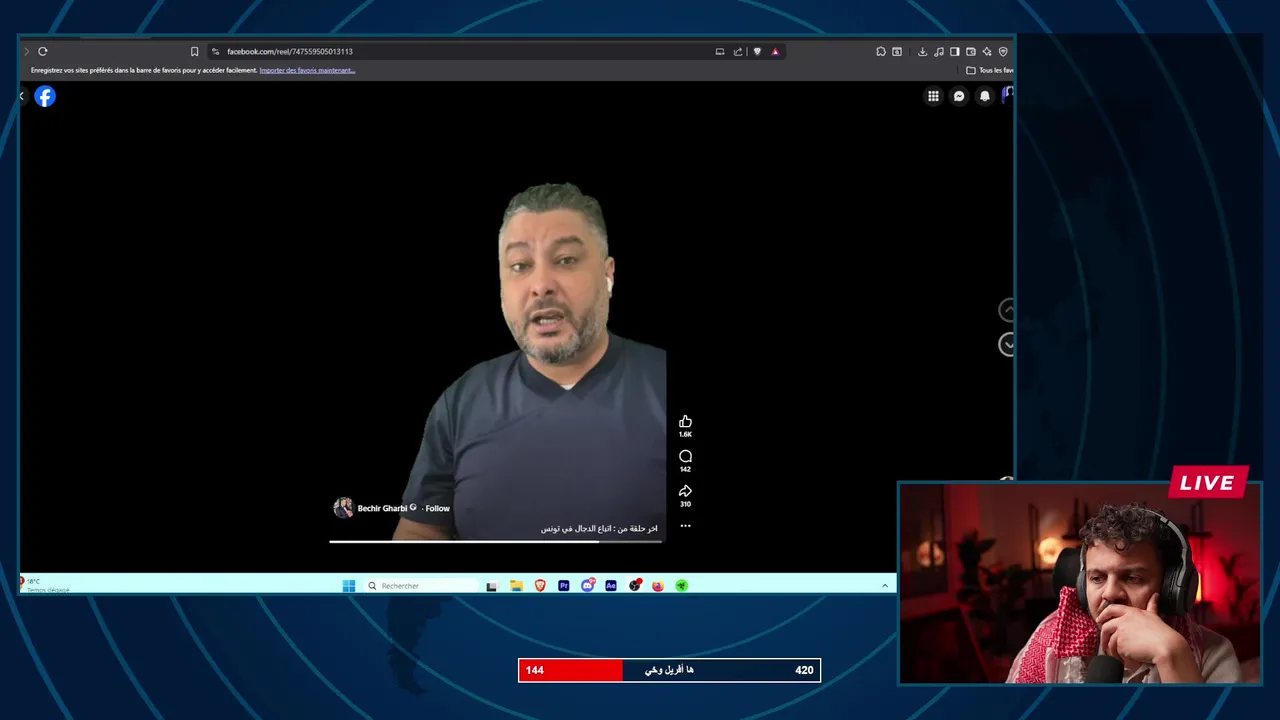Go to Facebook home via logo
This screenshot has width=1280, height=720.
point(45,96)
